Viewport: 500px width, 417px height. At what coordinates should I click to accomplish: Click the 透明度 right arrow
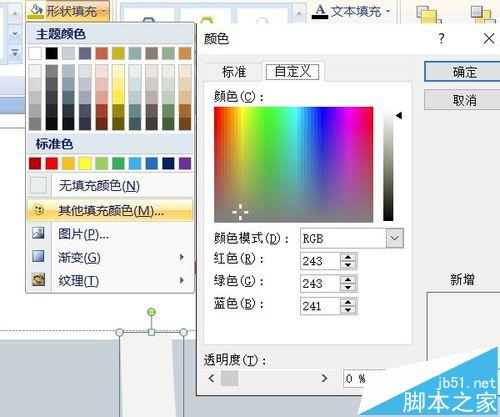(x=324, y=378)
